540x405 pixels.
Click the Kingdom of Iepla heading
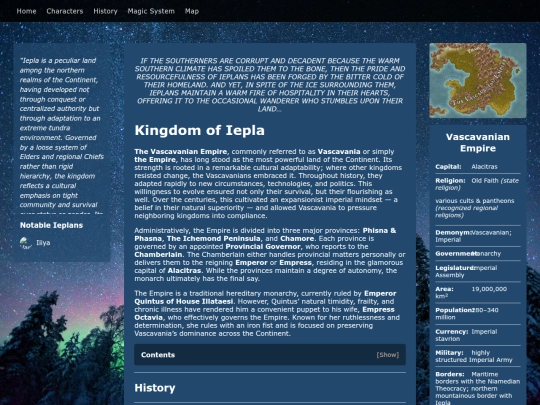pos(200,131)
